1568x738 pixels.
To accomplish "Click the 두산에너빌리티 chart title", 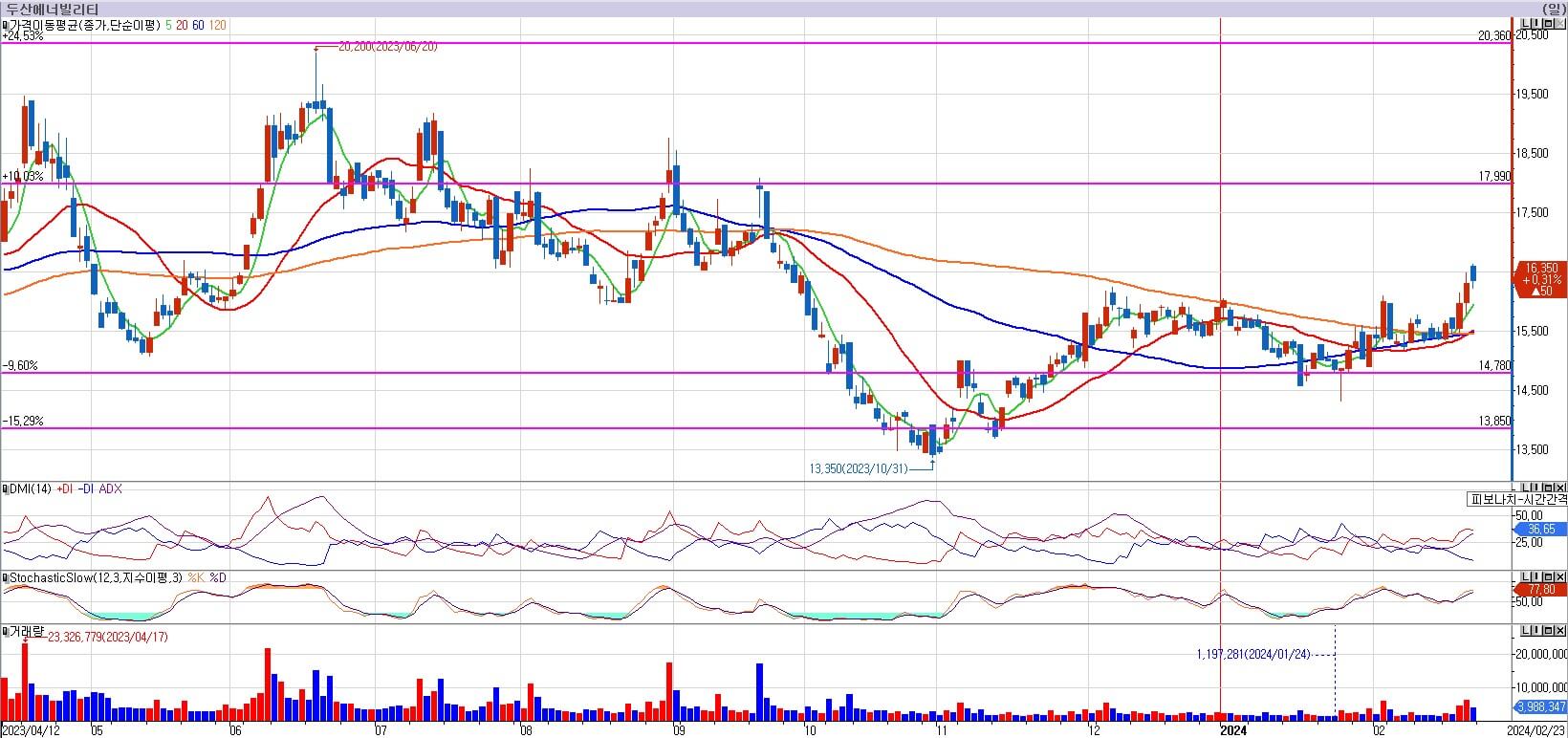I will 52,9.
